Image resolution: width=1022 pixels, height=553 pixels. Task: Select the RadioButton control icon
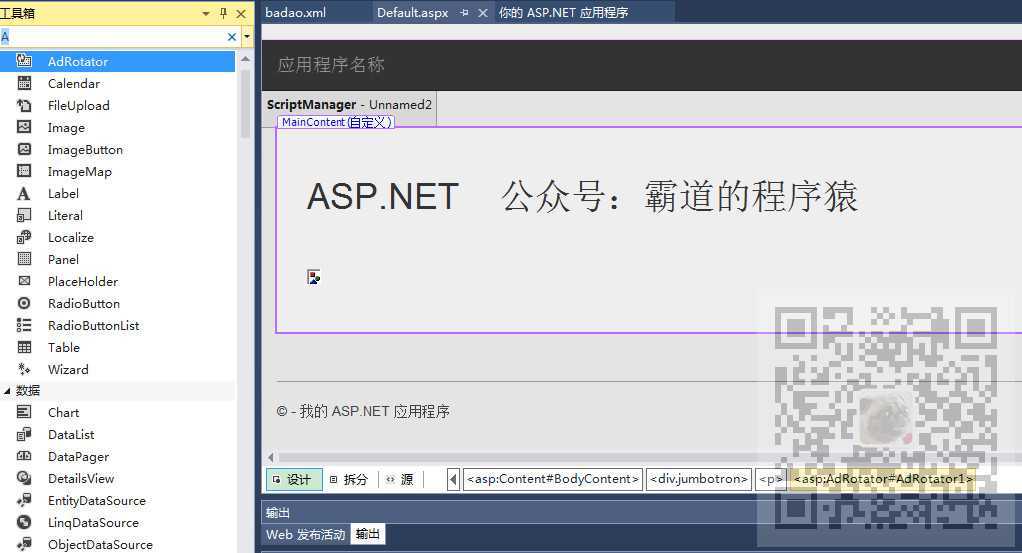(24, 303)
